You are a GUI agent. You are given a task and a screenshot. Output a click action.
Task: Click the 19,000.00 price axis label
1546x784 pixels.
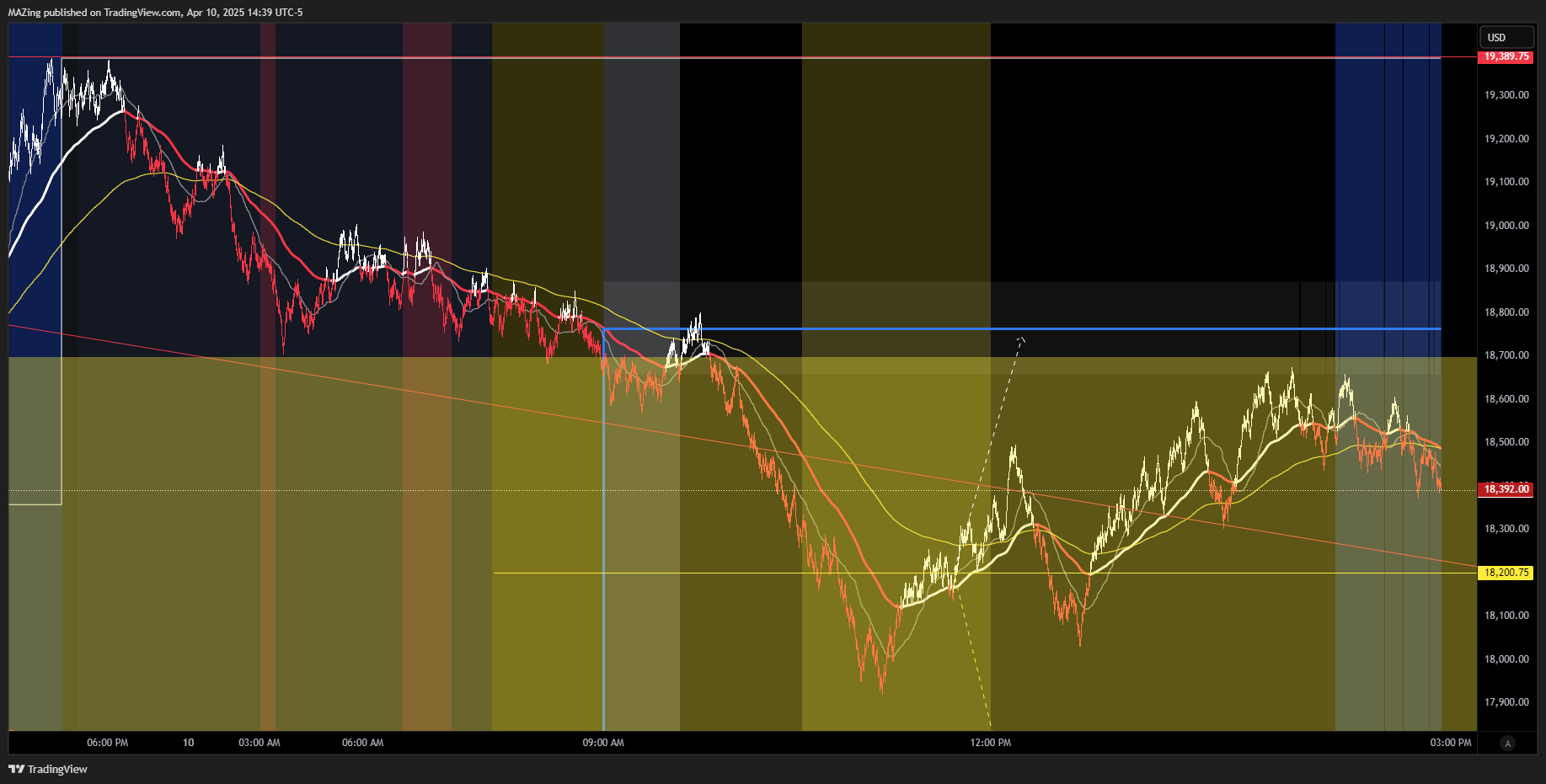[1506, 226]
